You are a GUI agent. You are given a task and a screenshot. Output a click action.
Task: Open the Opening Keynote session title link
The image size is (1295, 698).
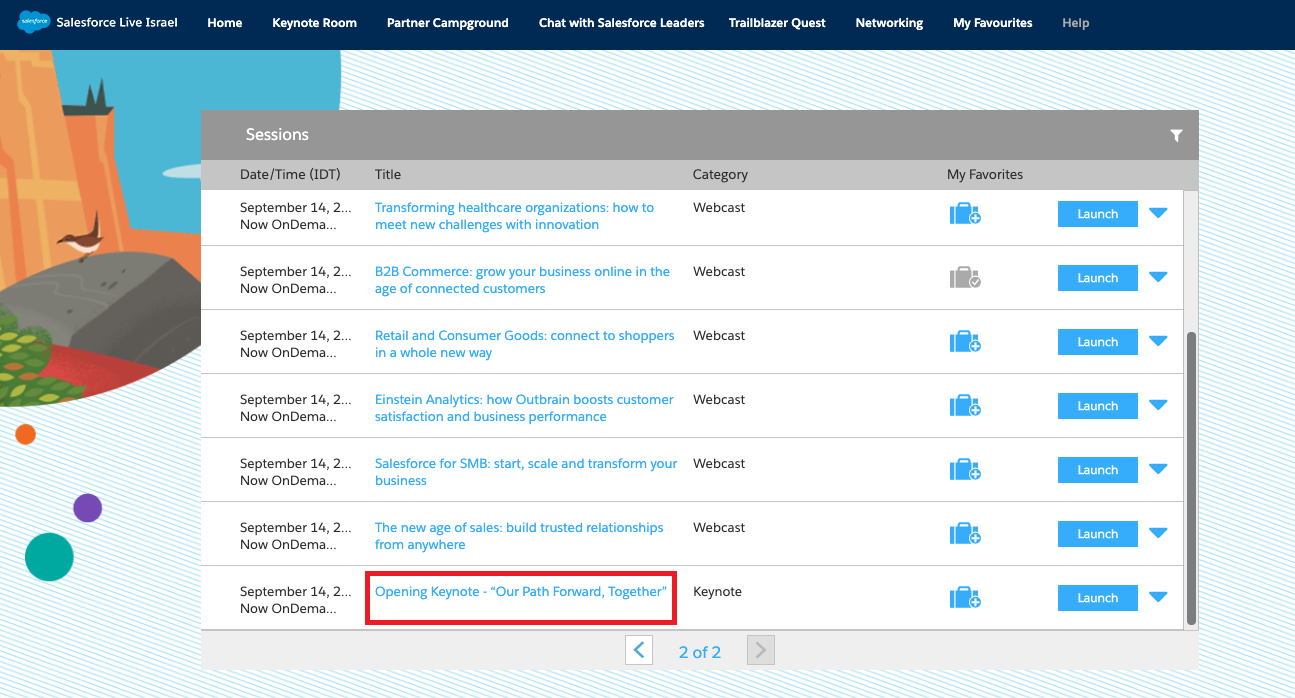[520, 592]
